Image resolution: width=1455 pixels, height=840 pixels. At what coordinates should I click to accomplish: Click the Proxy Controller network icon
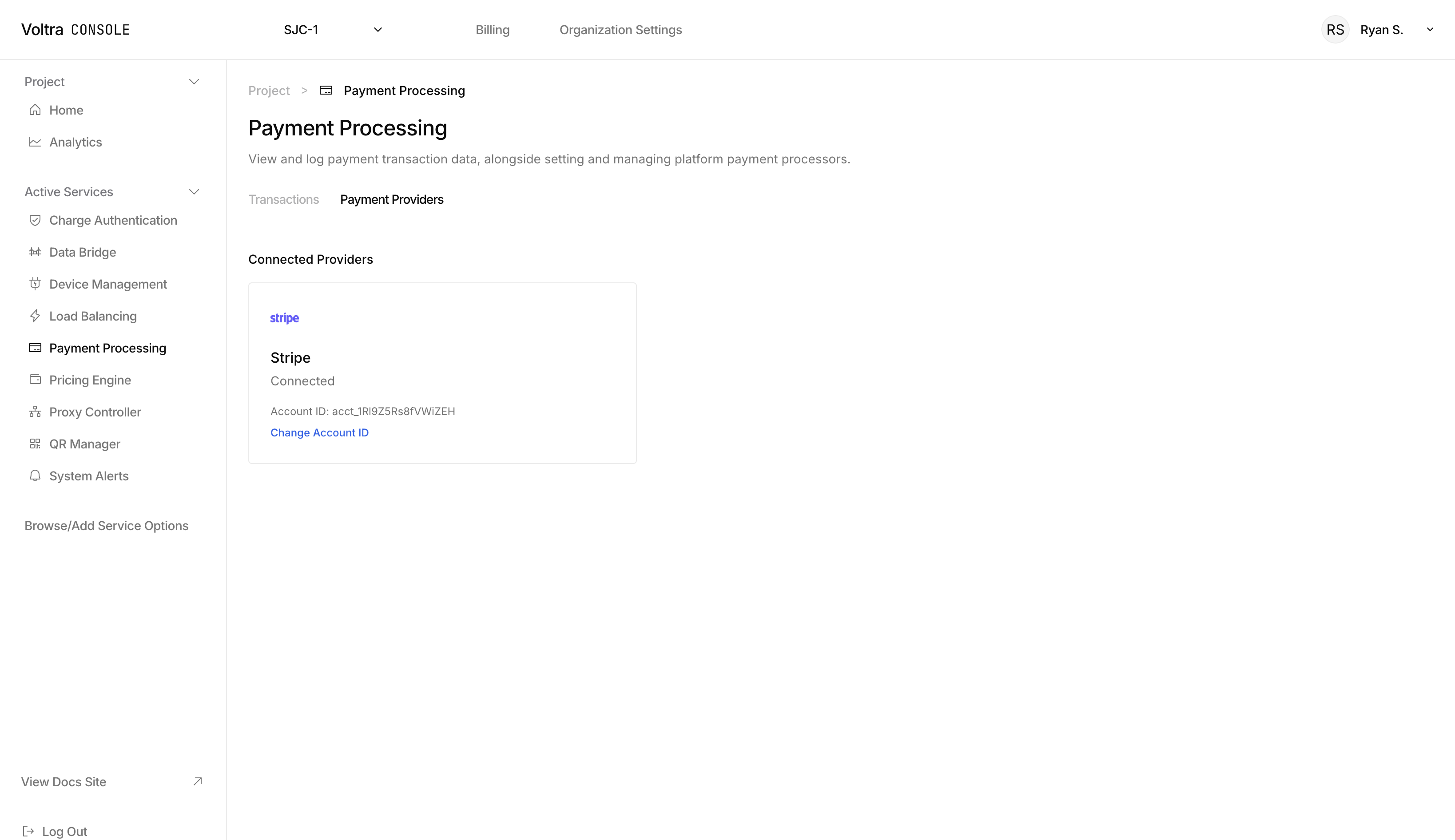[35, 412]
